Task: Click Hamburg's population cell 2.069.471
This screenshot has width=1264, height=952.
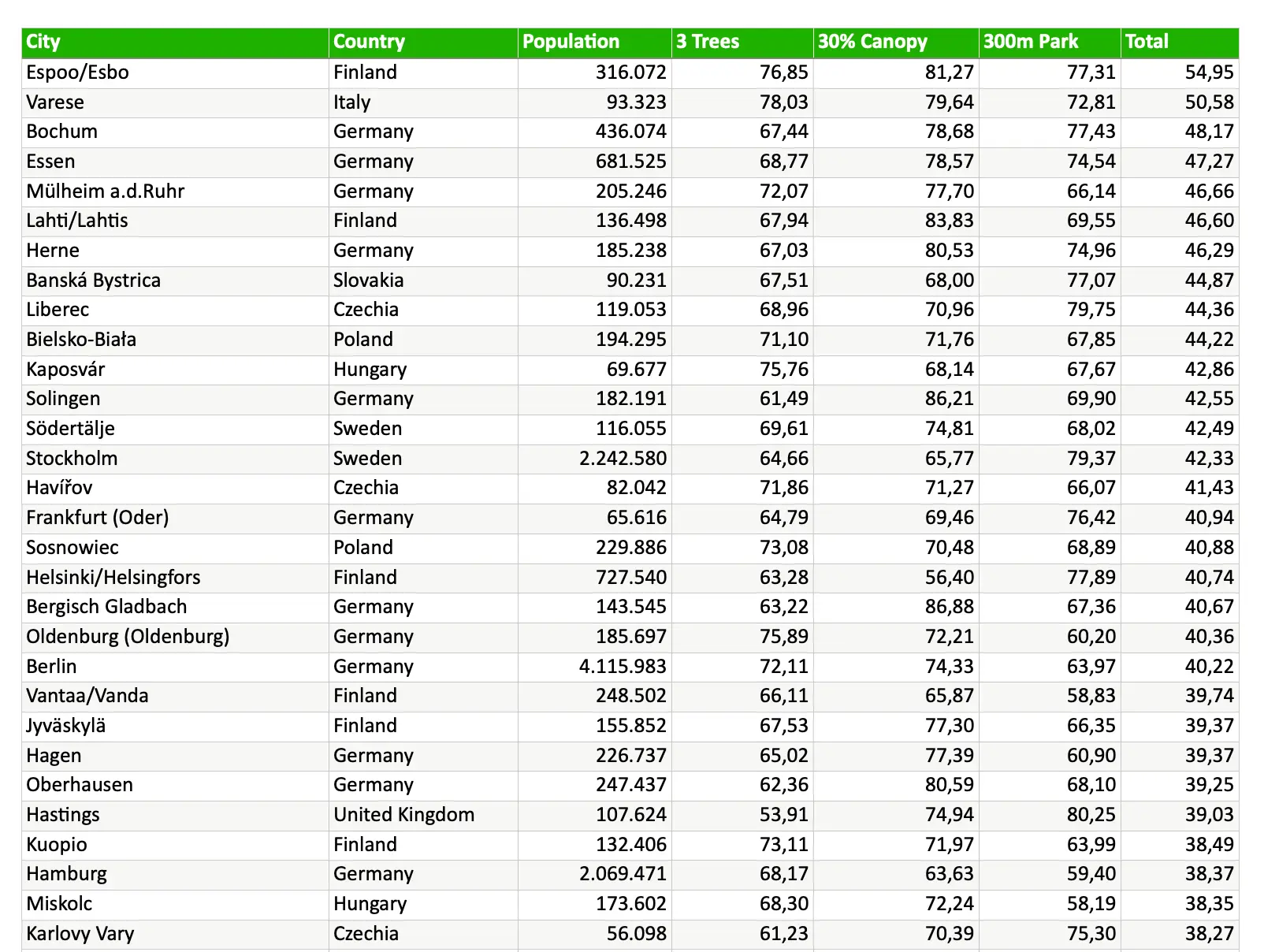Action: 594,874
